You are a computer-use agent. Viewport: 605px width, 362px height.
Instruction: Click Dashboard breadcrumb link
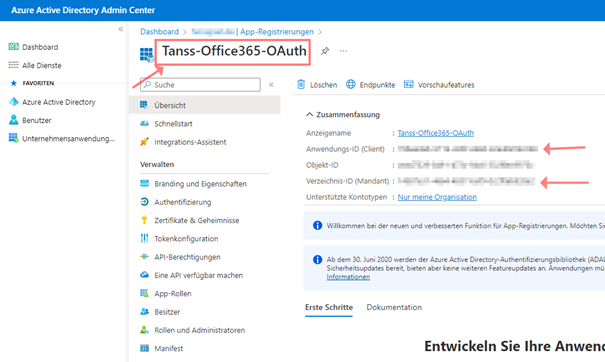pos(159,32)
